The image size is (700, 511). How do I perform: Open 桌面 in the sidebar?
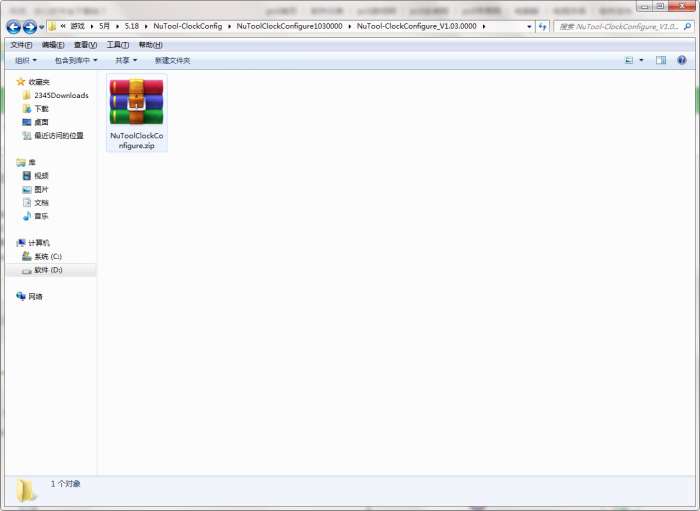(x=35, y=122)
